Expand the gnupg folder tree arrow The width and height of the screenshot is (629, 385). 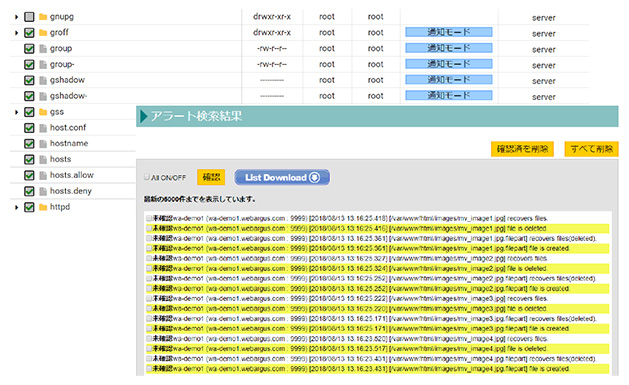coord(16,17)
